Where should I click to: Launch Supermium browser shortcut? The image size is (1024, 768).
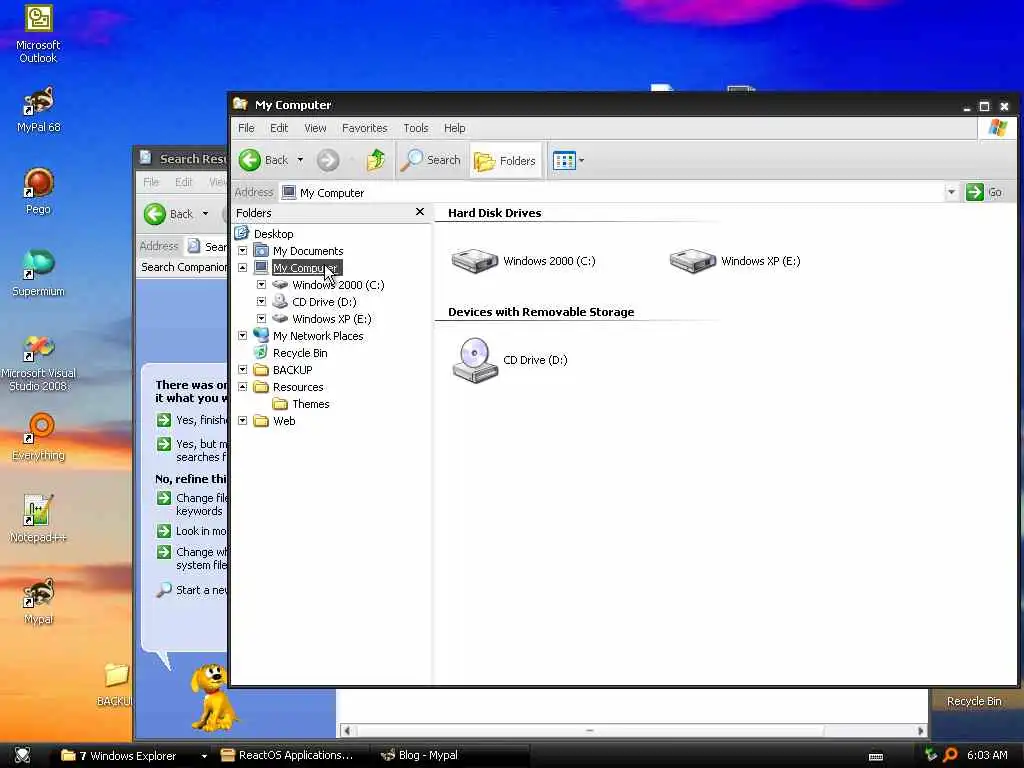coord(38,273)
